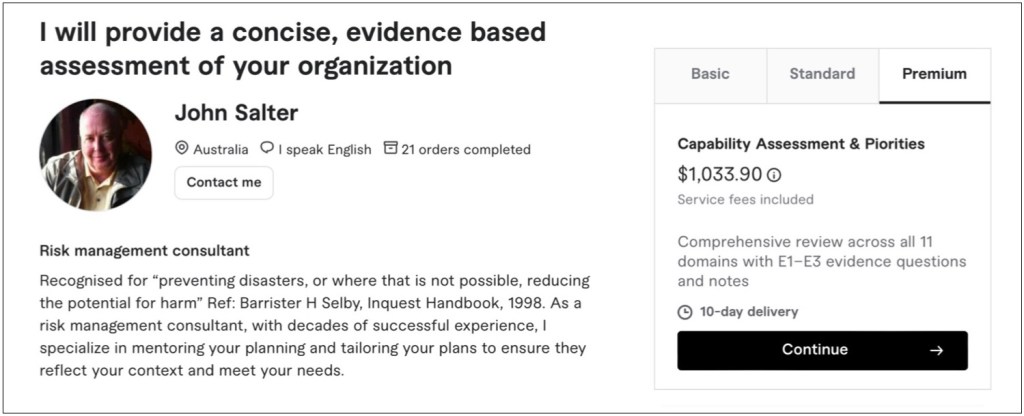
Task: Open the info icon next to the price
Action: tap(774, 175)
